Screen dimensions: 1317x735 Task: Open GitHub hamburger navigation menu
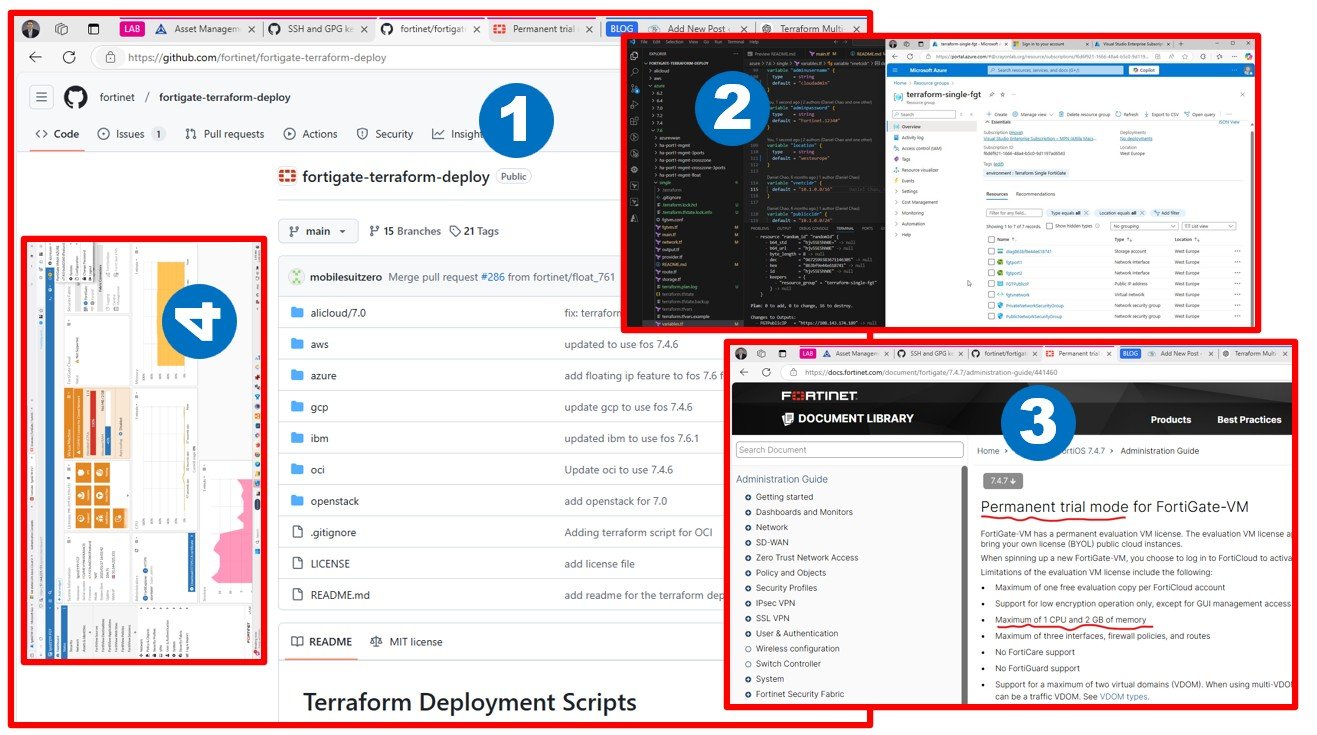click(x=41, y=97)
